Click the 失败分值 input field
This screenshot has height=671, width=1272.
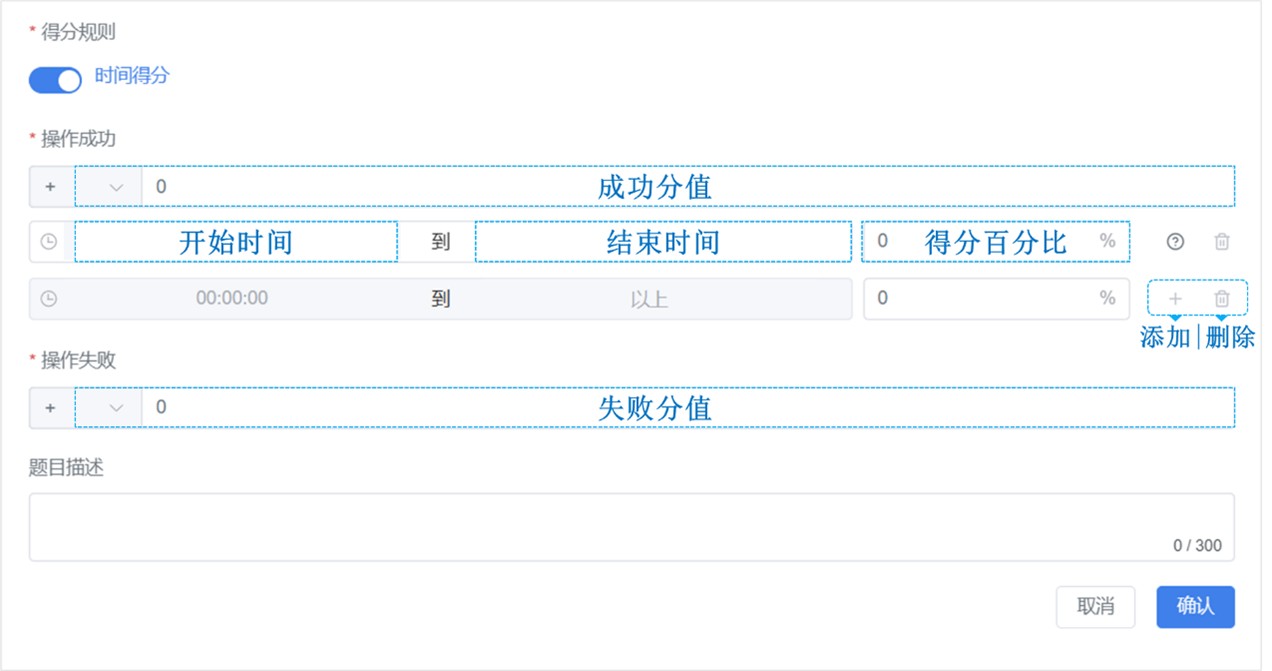pyautogui.click(x=688, y=408)
